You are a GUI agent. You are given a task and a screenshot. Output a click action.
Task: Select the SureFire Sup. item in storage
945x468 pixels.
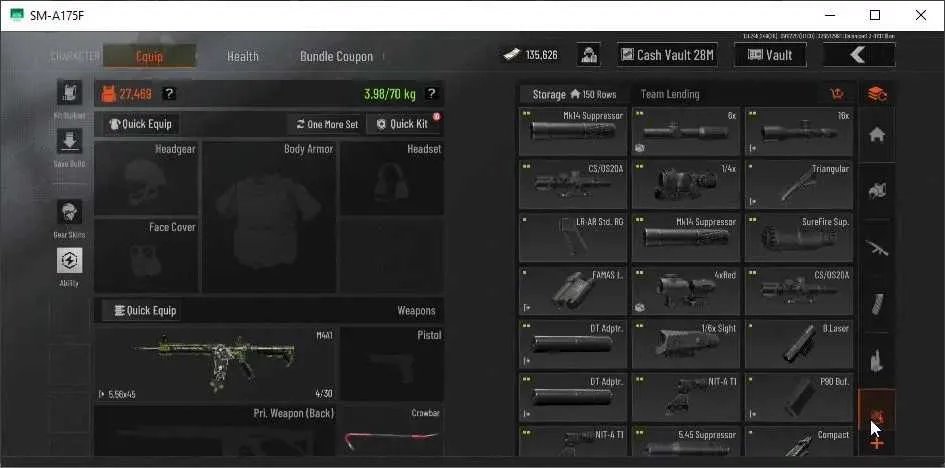[799, 236]
